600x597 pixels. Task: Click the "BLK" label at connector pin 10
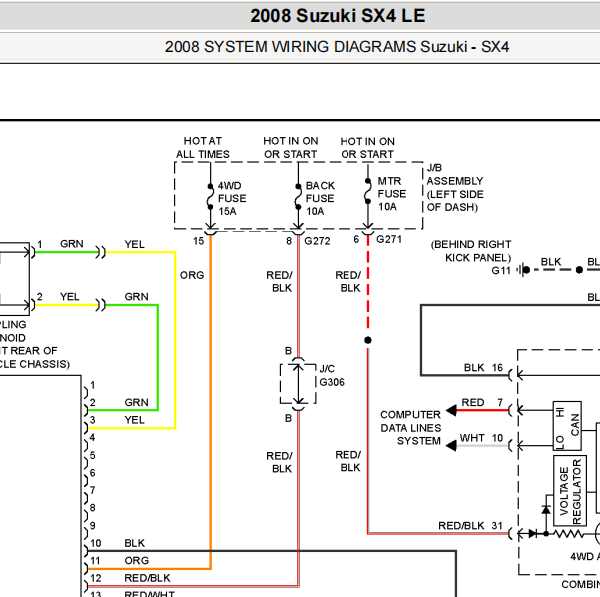(x=135, y=543)
